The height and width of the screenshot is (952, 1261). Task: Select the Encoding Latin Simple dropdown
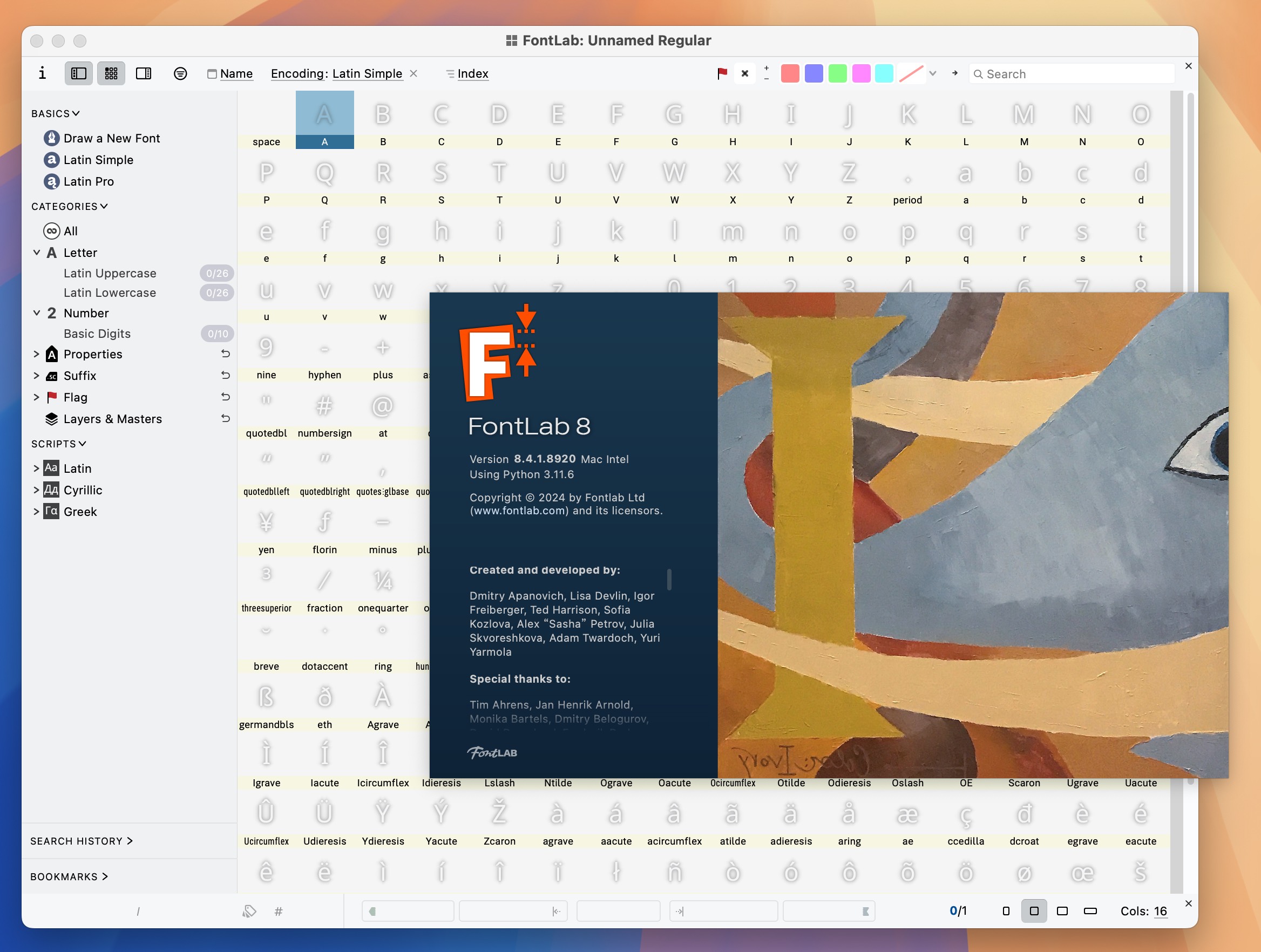click(x=337, y=73)
